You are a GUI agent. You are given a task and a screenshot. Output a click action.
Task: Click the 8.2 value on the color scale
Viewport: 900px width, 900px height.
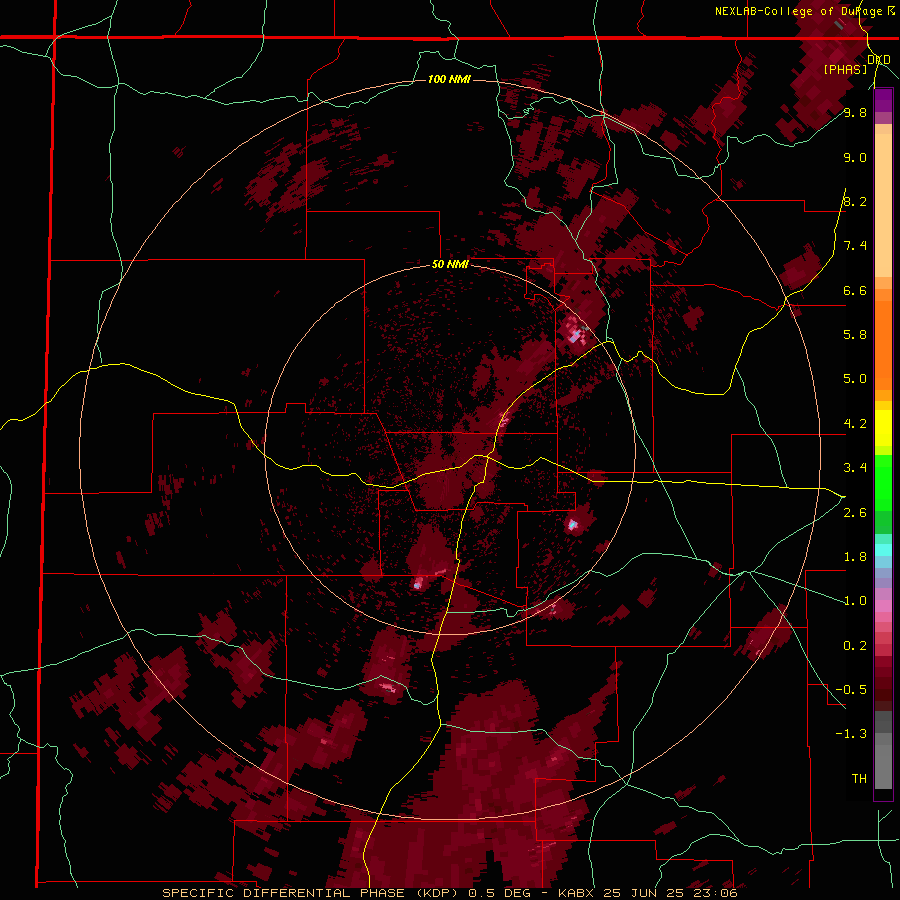click(x=855, y=201)
